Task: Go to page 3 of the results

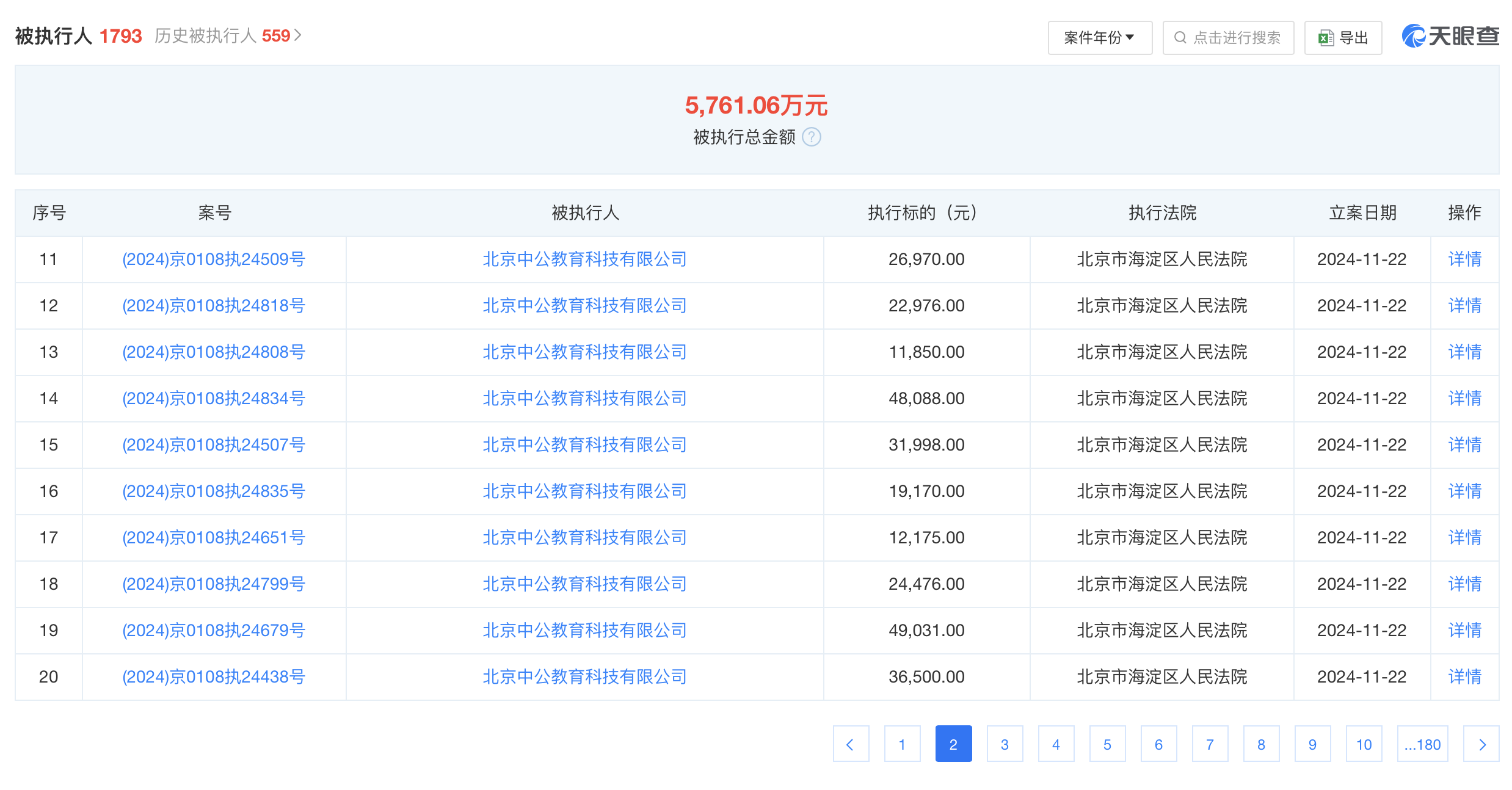Action: tap(1005, 744)
